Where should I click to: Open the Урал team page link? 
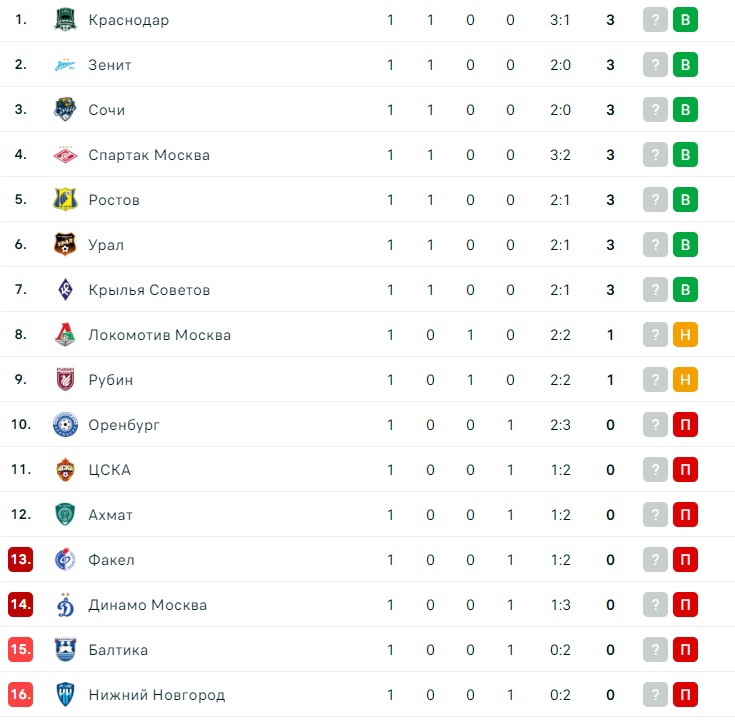[x=106, y=245]
